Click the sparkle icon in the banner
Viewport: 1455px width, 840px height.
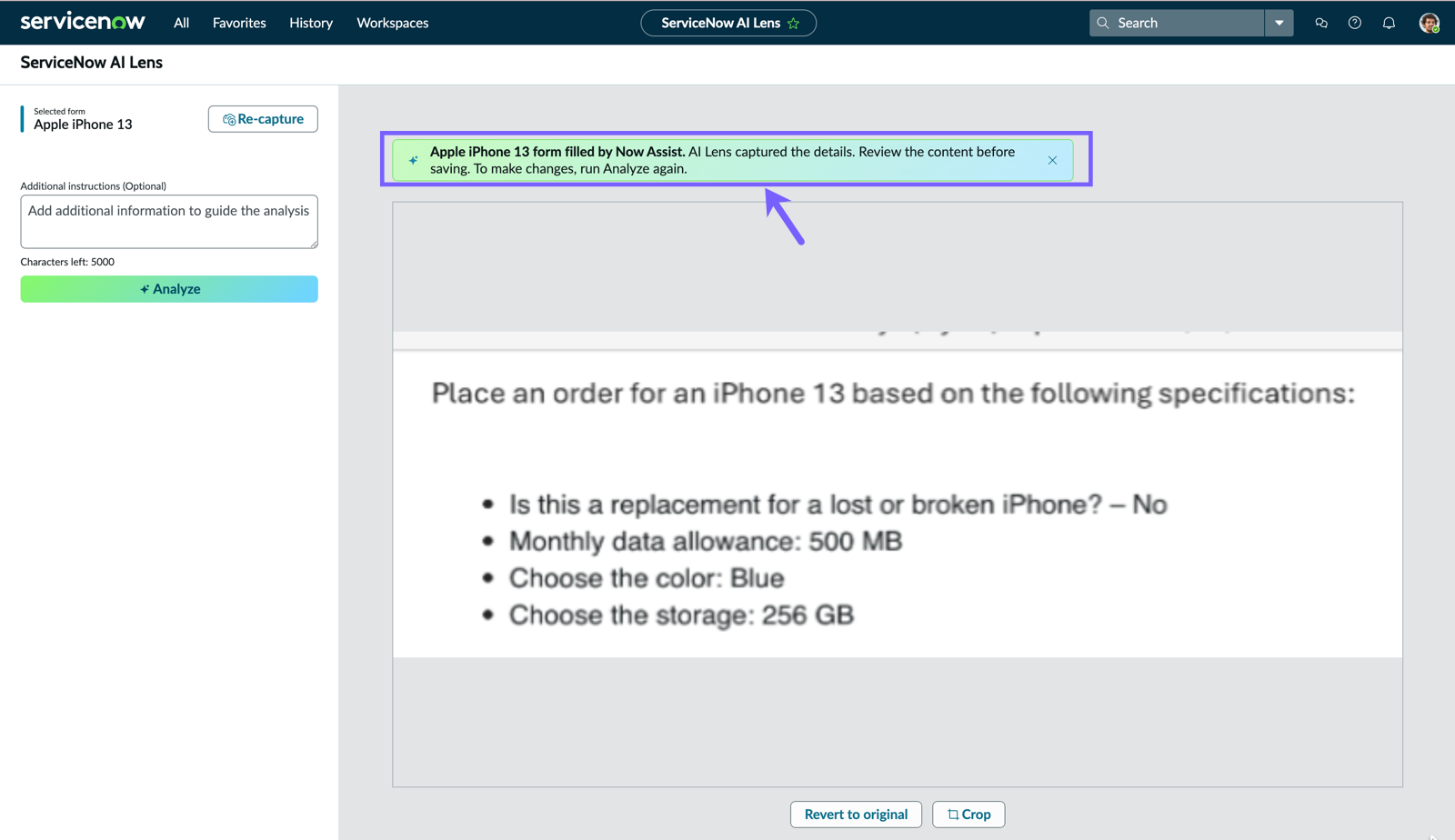pos(413,160)
